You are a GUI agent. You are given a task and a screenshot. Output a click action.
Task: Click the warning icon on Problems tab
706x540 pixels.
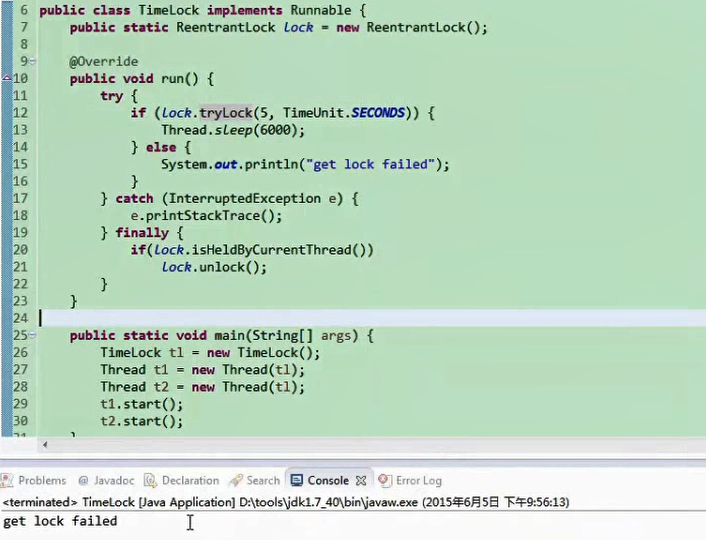(9, 481)
